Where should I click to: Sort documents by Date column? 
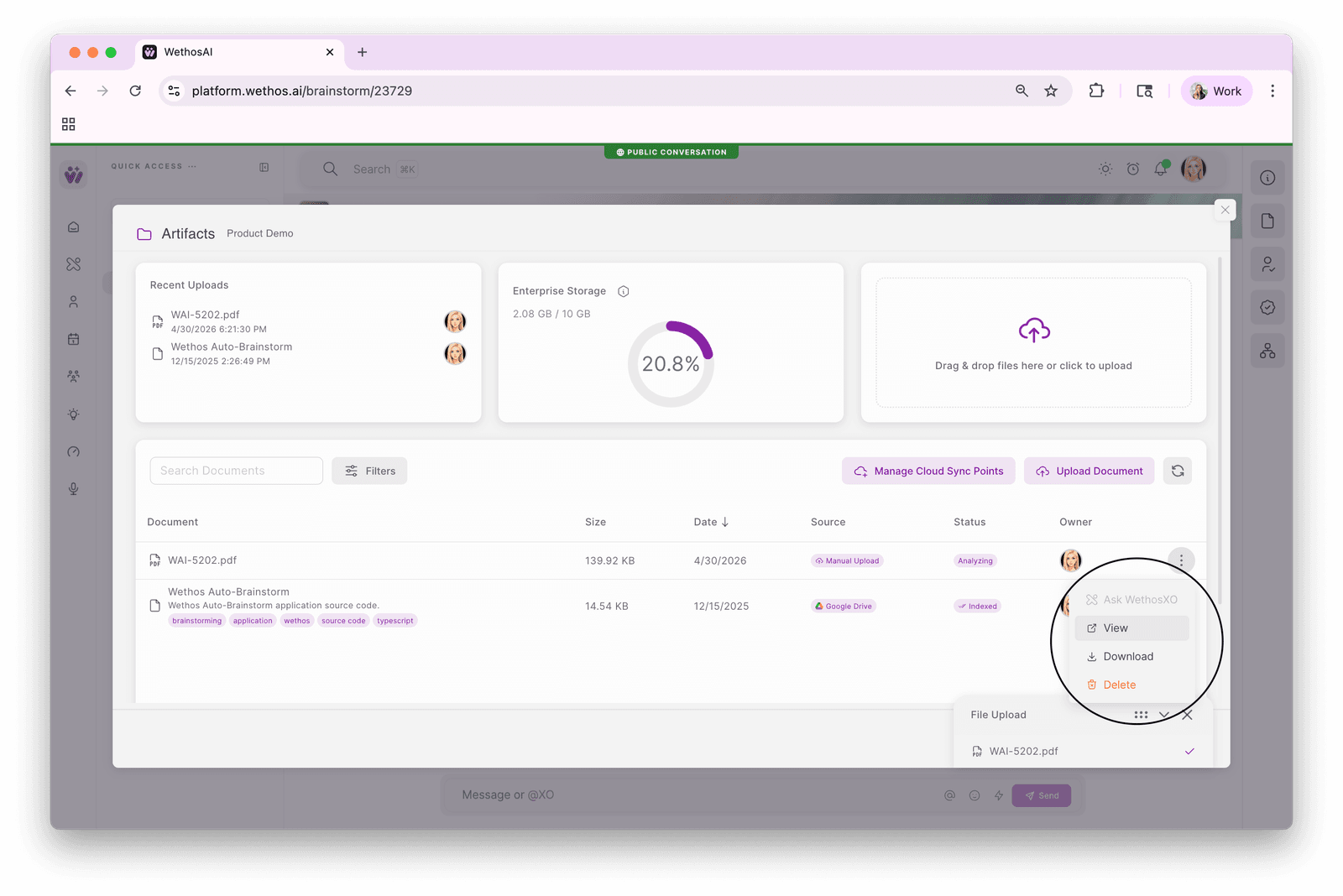711,522
